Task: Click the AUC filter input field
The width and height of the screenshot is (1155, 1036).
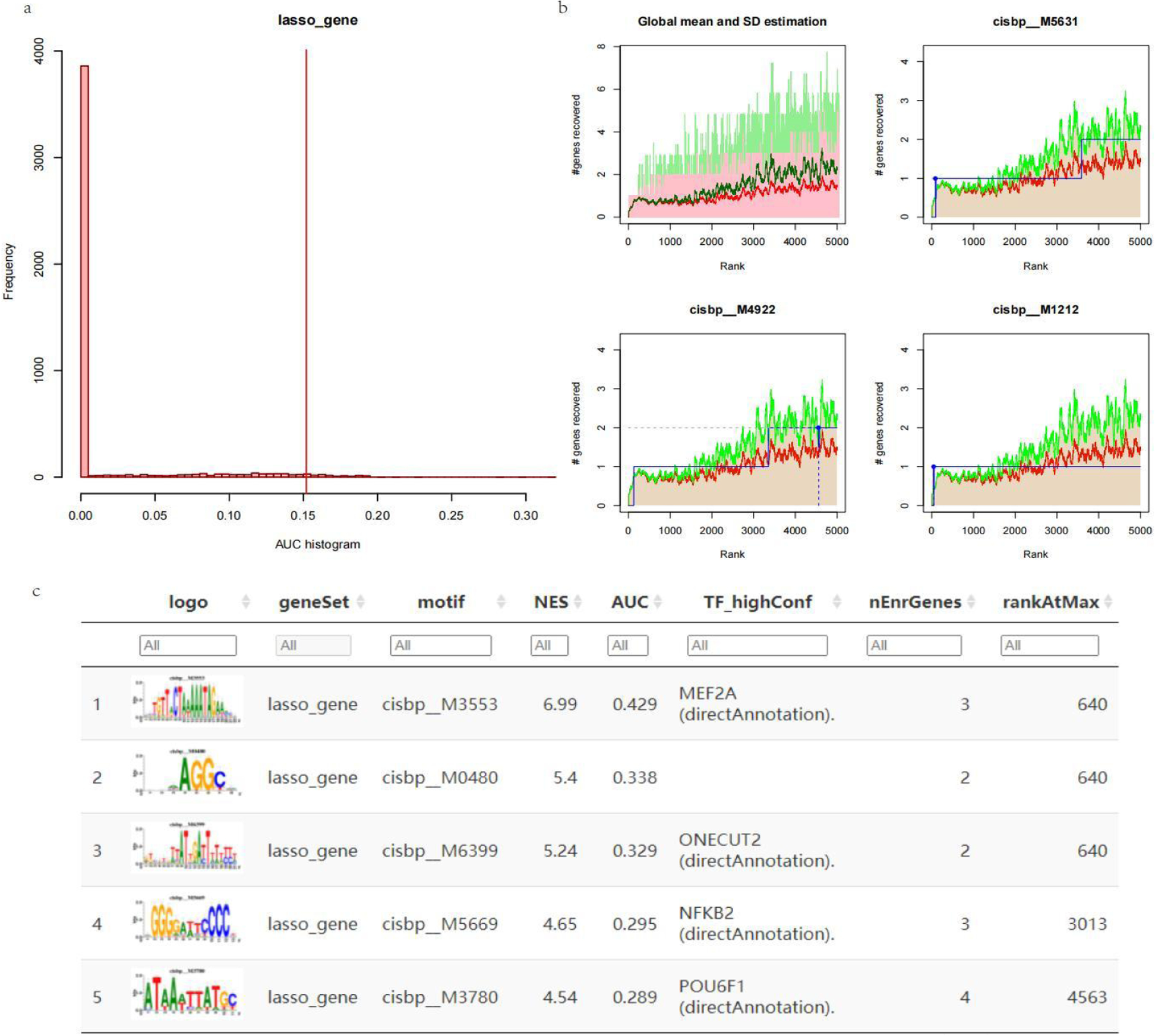Action: pos(627,645)
